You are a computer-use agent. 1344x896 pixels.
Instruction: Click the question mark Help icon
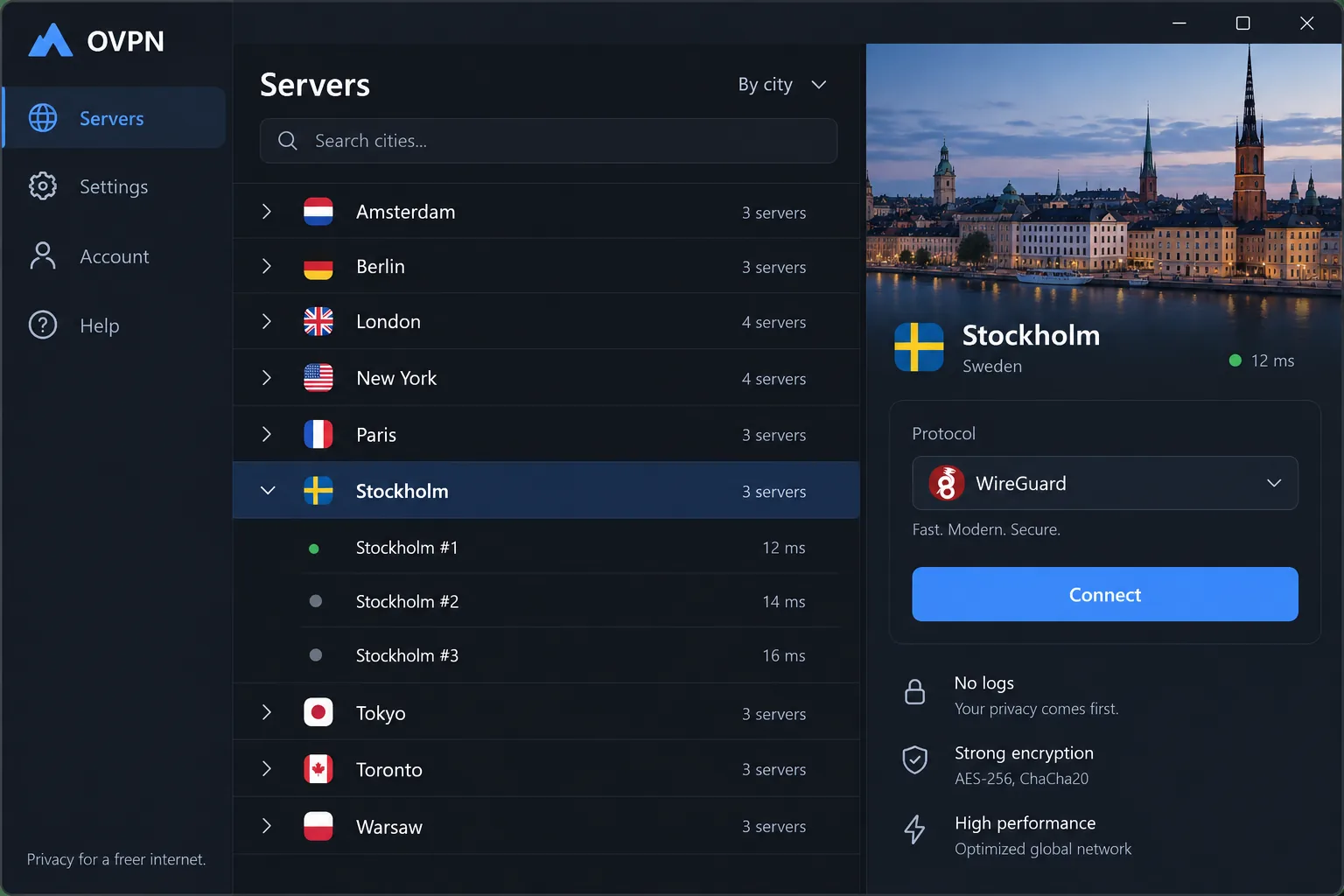click(x=43, y=325)
